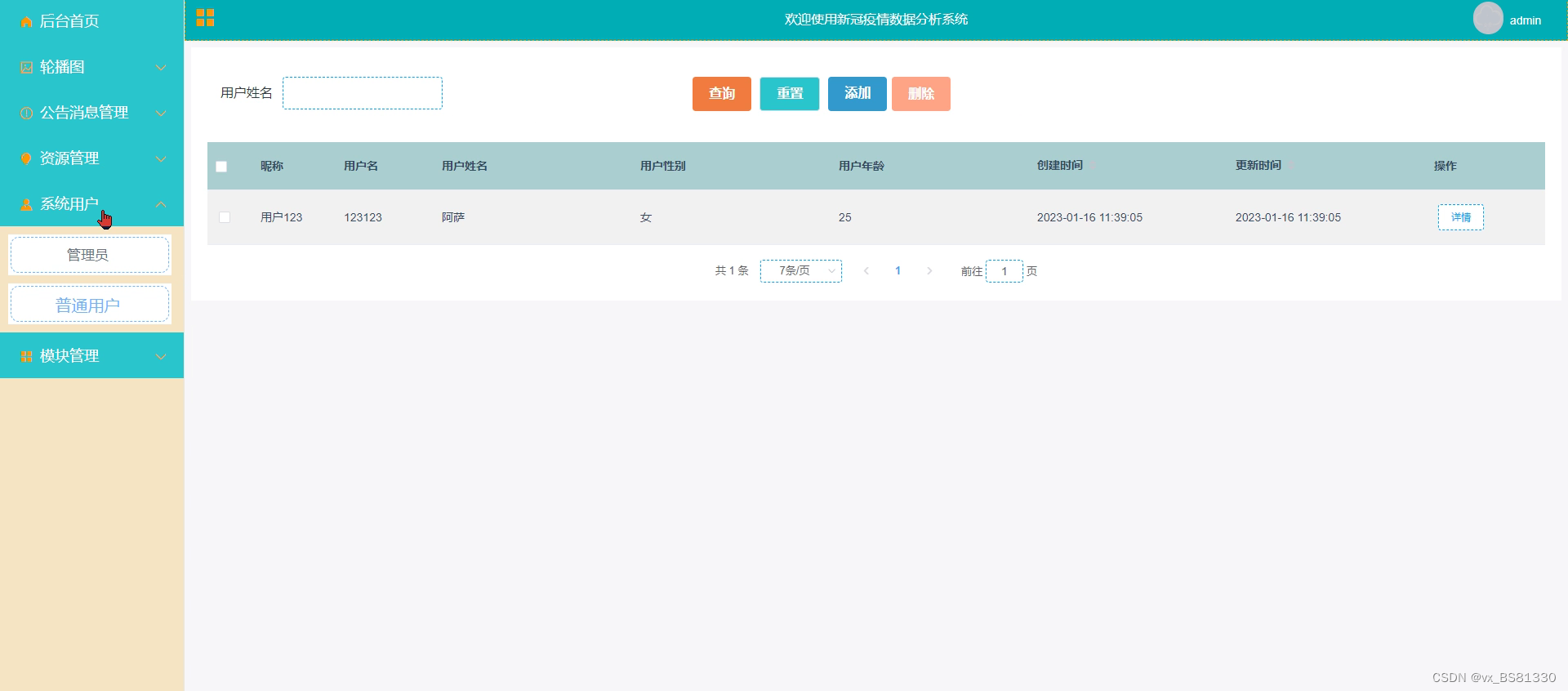
Task: Select page number 1 in pagination
Action: click(x=898, y=271)
